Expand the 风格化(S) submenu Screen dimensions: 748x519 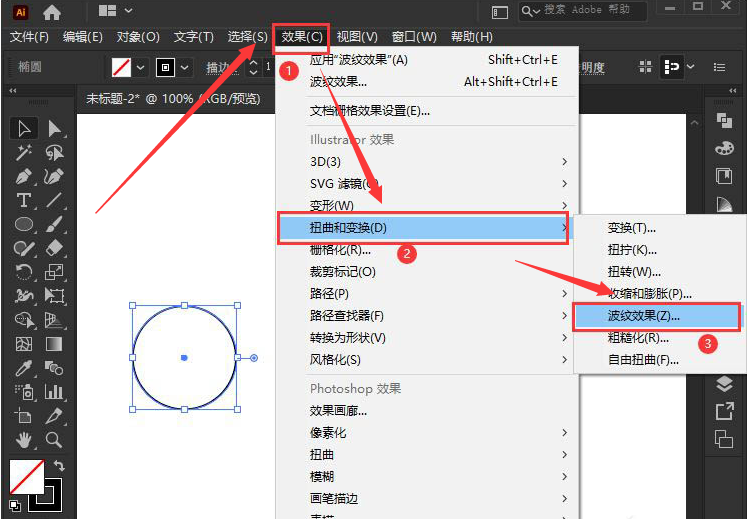pos(564,359)
